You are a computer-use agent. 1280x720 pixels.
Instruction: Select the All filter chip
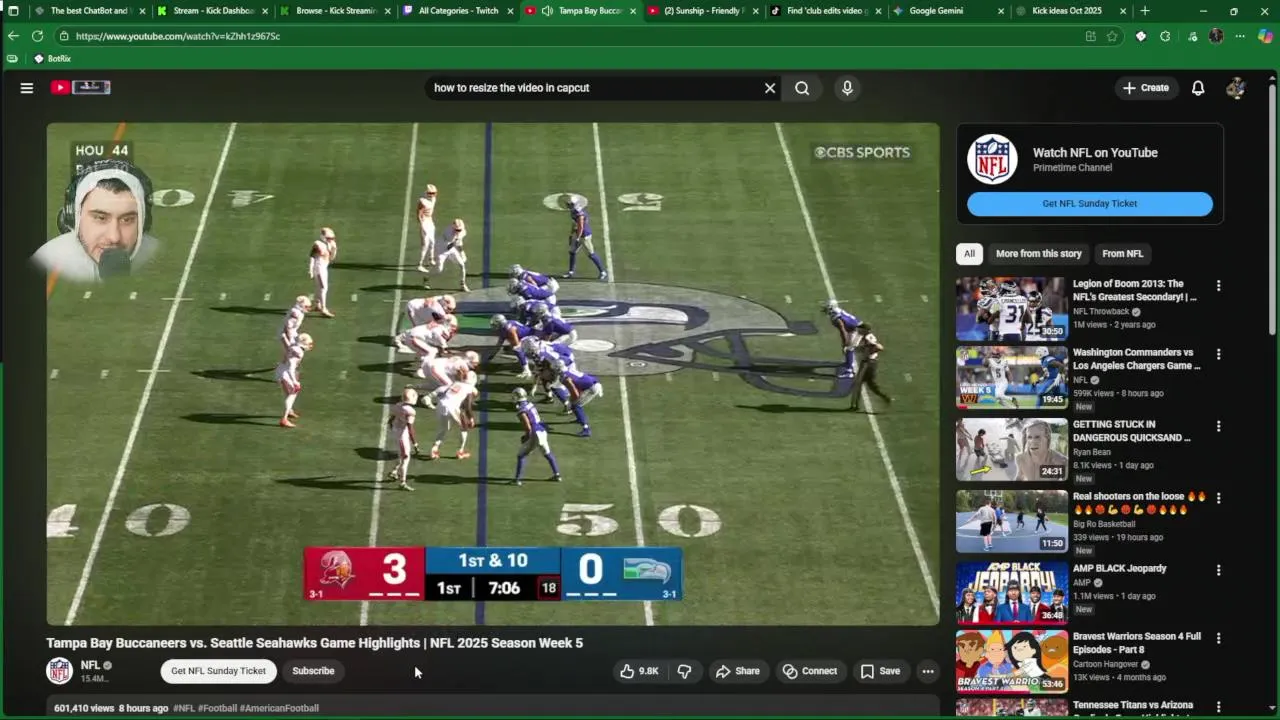coord(969,254)
